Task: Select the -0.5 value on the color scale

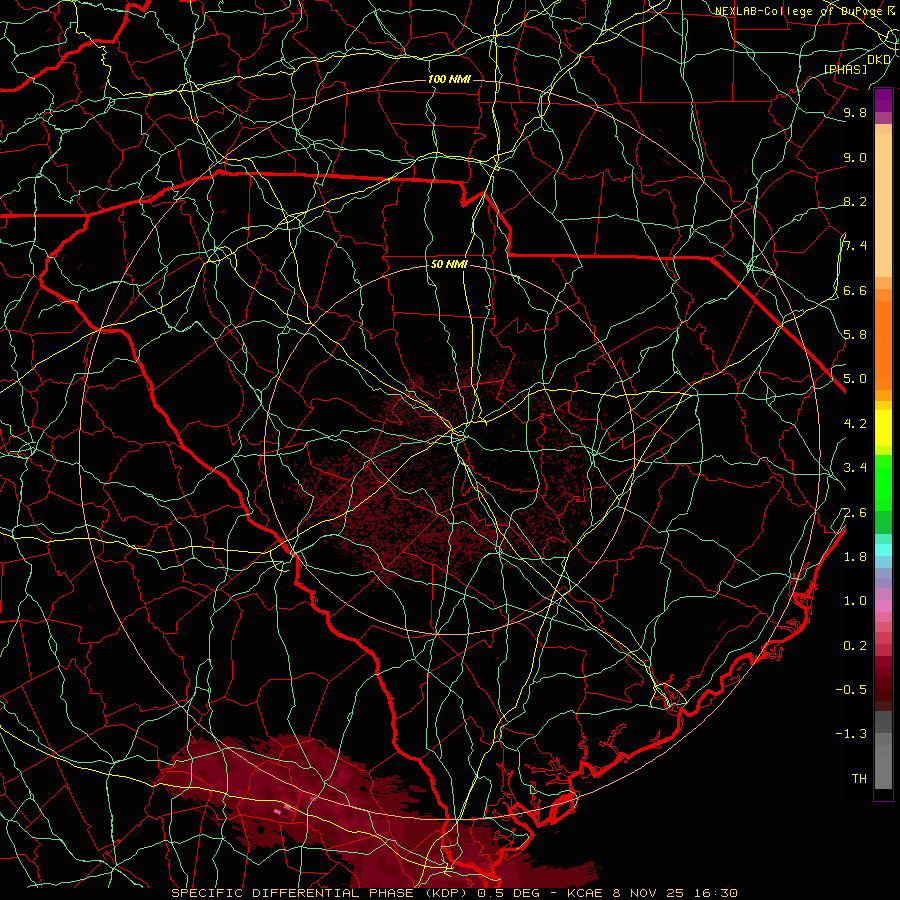Action: click(x=851, y=689)
